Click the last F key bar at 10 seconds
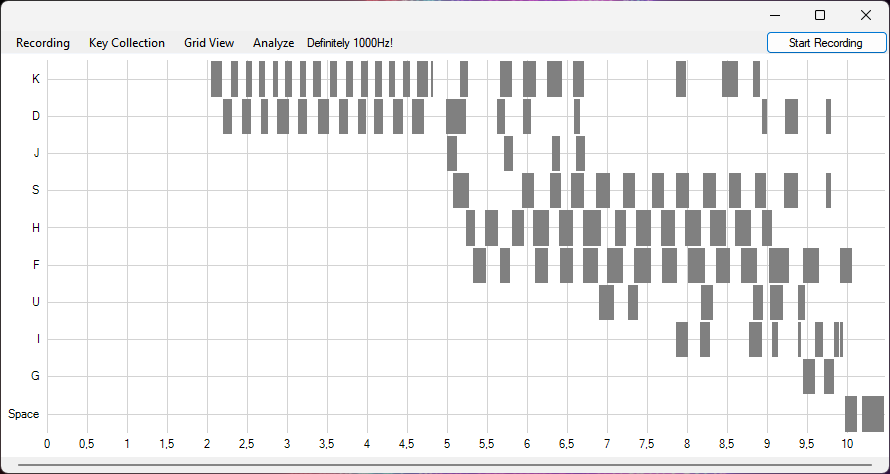 click(x=846, y=265)
